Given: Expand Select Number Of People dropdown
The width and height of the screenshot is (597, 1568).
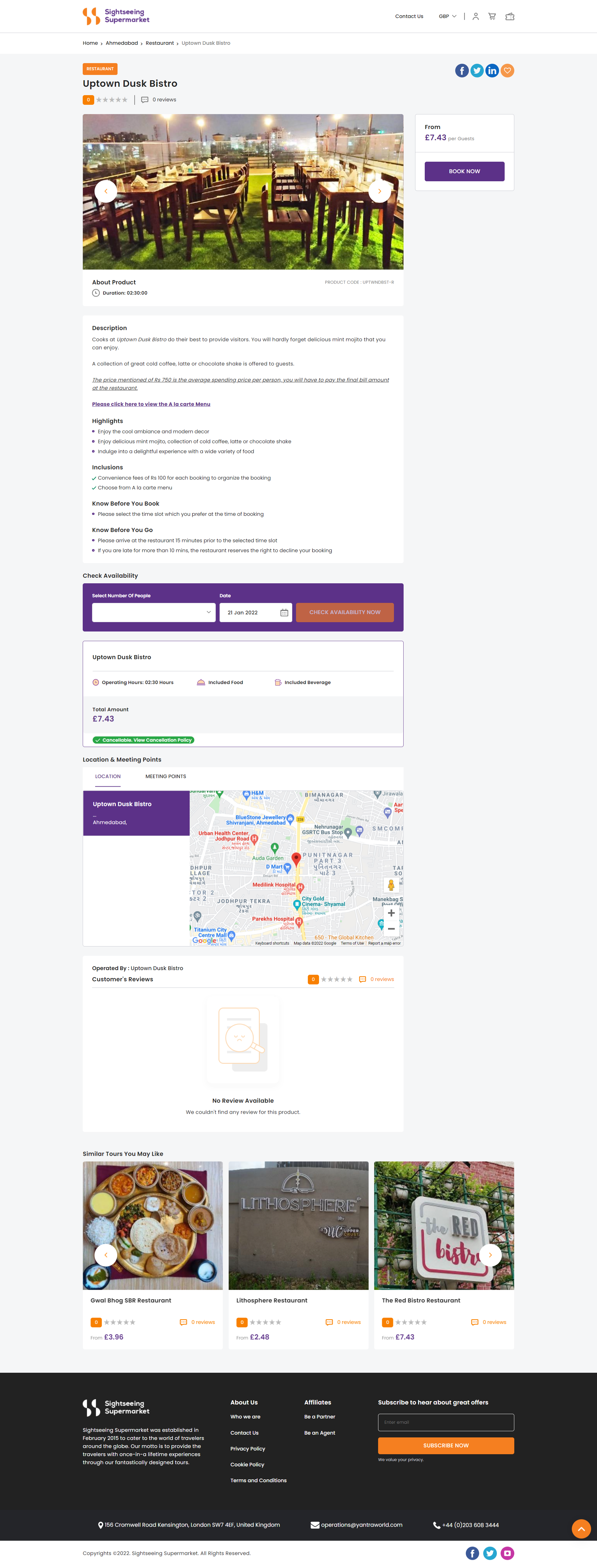Looking at the screenshot, I should tap(154, 612).
